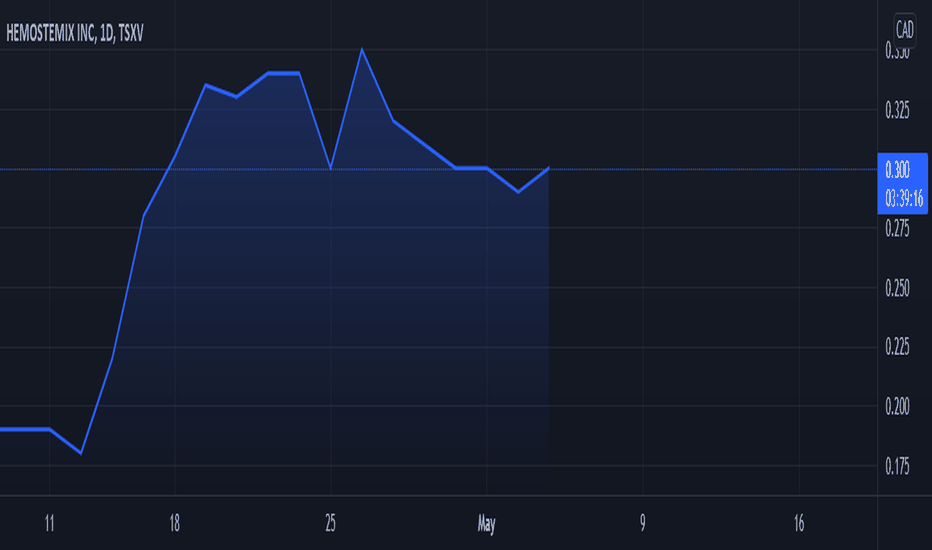Click the 16 date label on time axis
Image resolution: width=932 pixels, height=550 pixels.
pos(799,523)
